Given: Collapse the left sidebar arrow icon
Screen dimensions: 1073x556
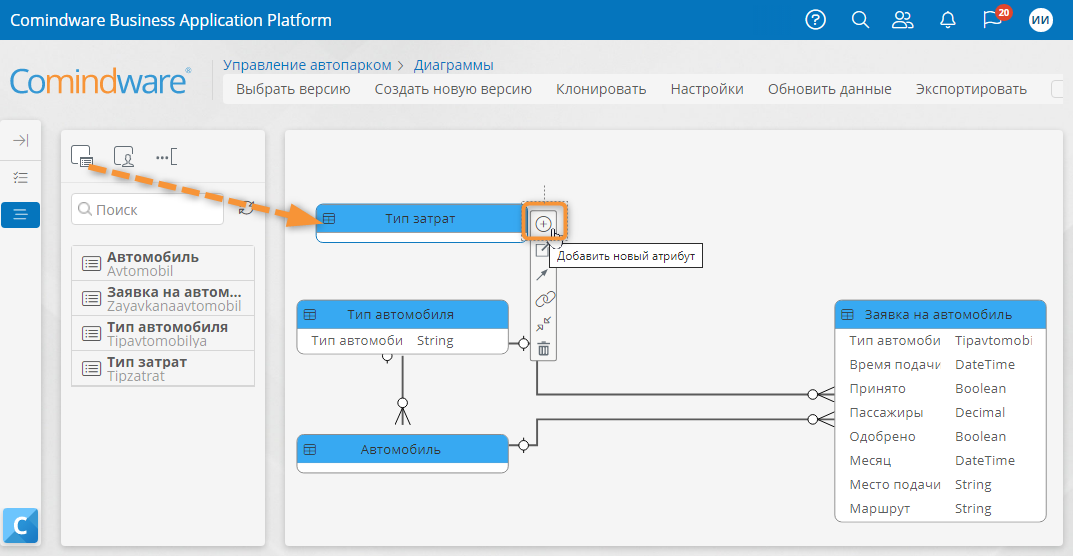Looking at the screenshot, I should click(x=21, y=140).
